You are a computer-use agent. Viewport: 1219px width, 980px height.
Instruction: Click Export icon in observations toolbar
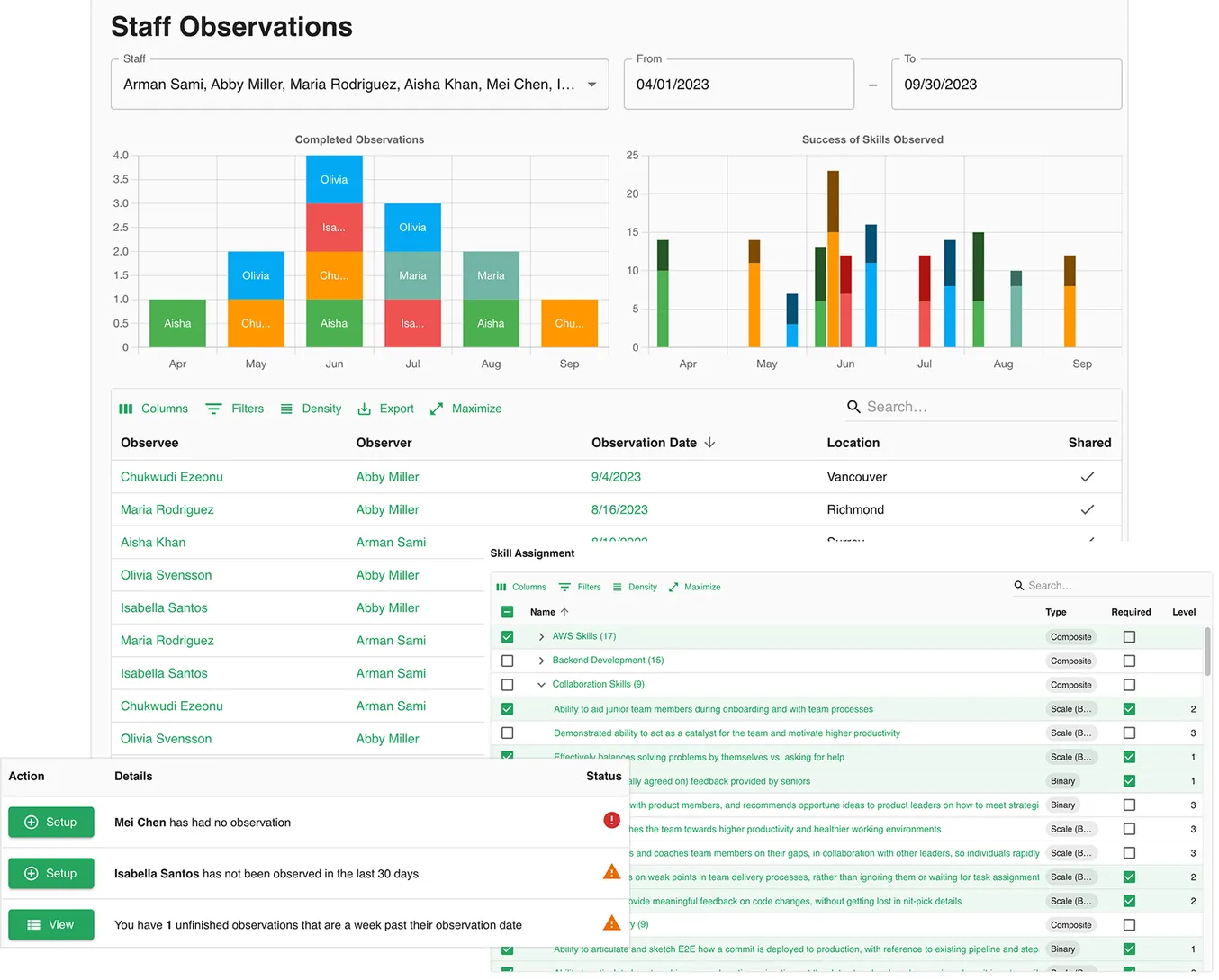pos(365,409)
